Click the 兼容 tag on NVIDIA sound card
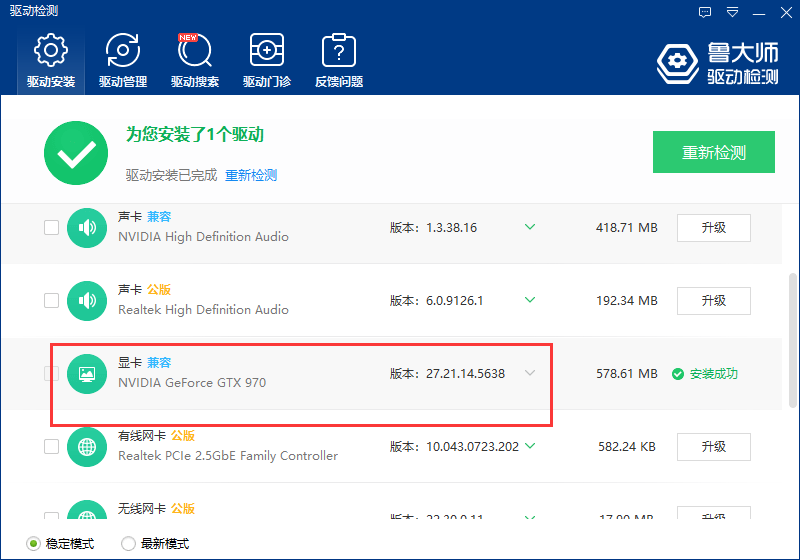The image size is (800, 560). [x=159, y=217]
